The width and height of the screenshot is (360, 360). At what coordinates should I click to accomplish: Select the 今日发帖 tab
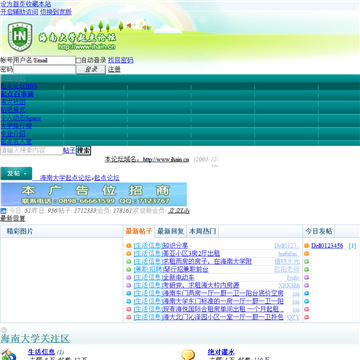pyautogui.click(x=319, y=231)
